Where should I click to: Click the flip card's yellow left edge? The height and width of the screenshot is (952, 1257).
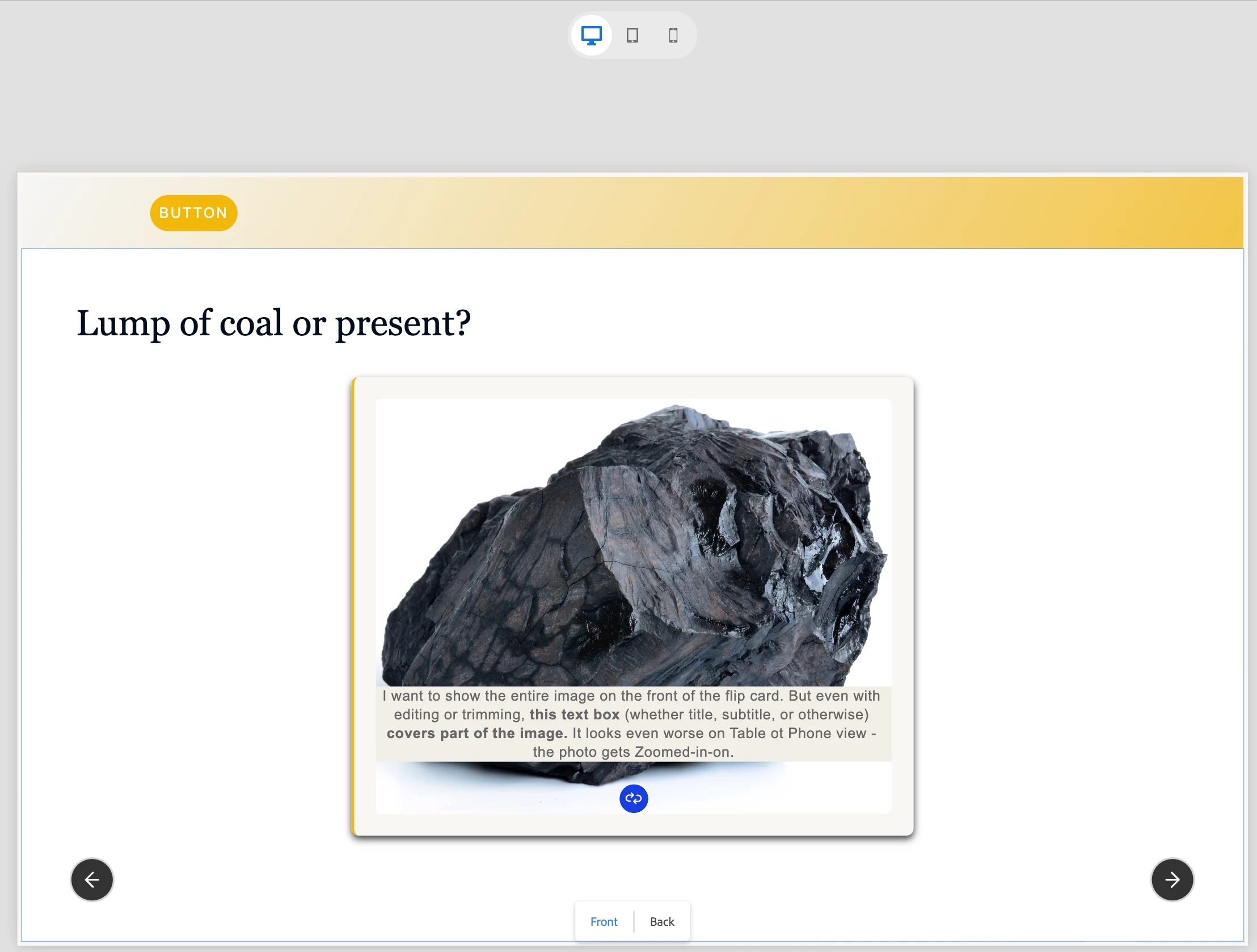[x=353, y=605]
